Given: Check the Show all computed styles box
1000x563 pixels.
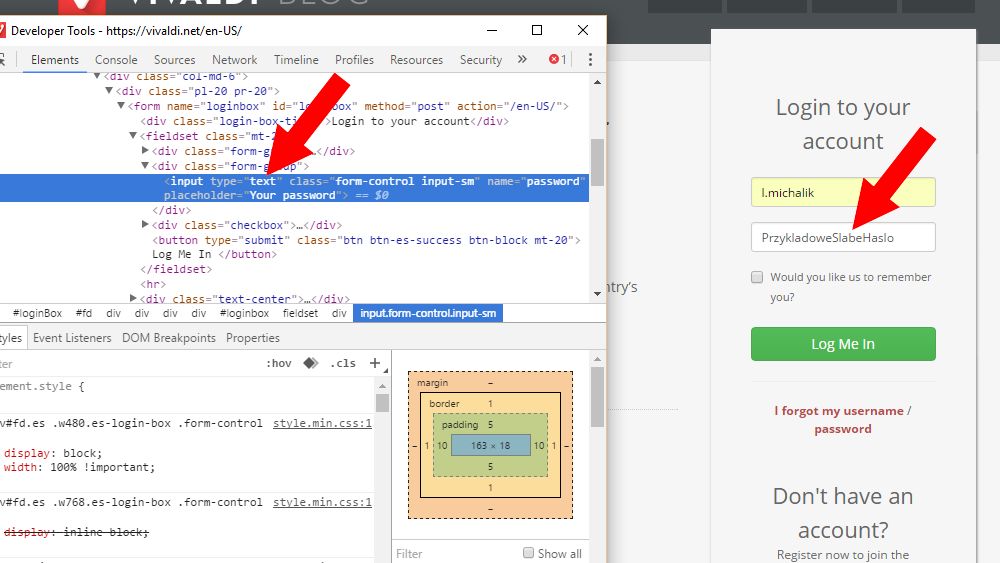Looking at the screenshot, I should click(528, 553).
